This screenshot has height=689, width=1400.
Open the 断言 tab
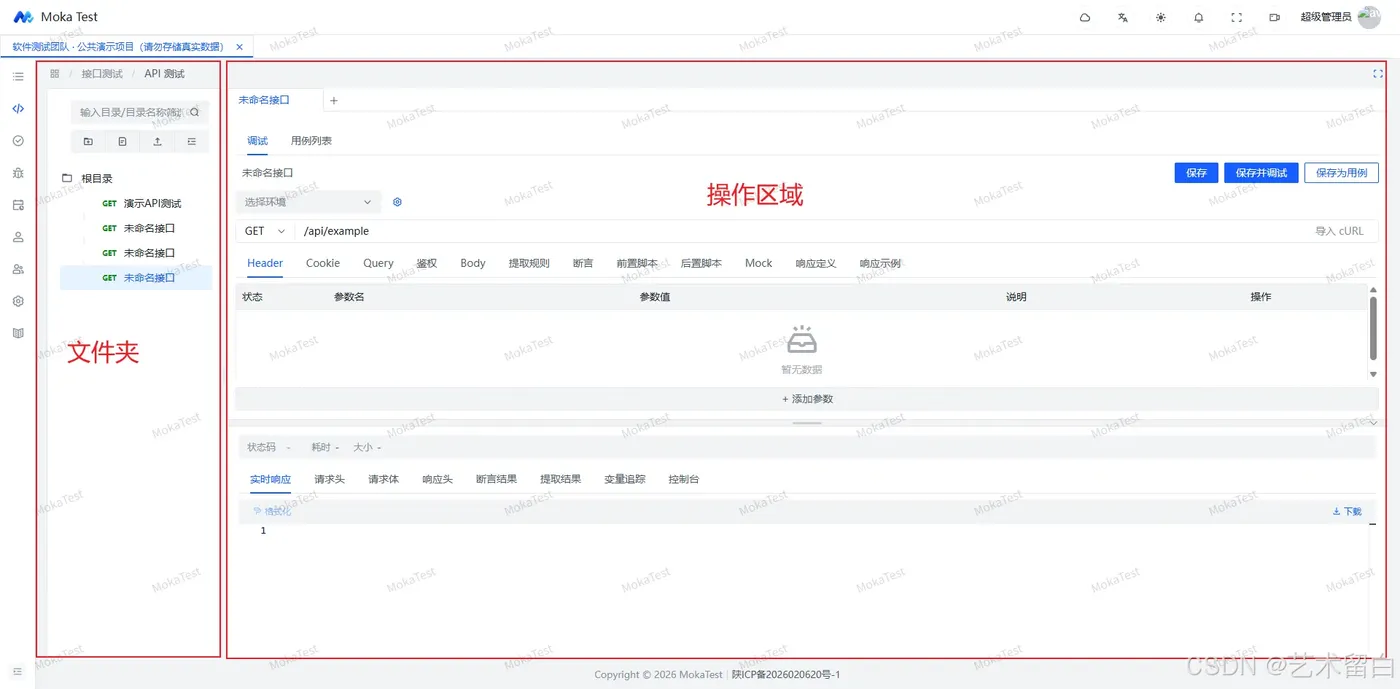tap(583, 263)
